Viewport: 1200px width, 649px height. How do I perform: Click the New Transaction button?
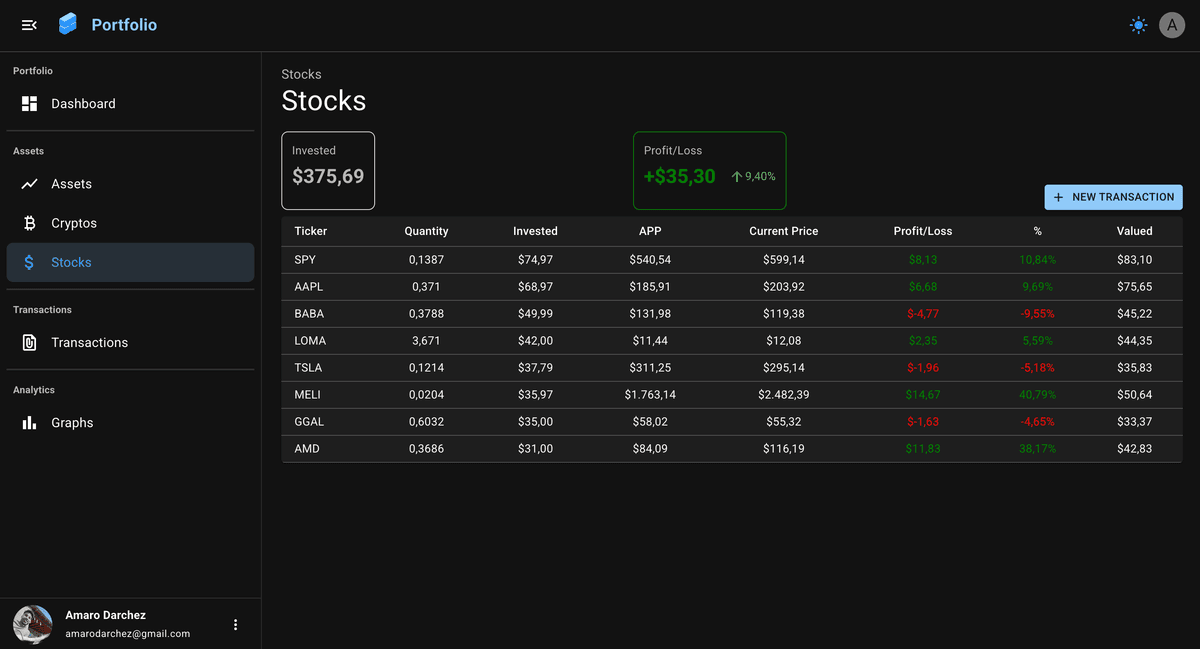tap(1114, 197)
